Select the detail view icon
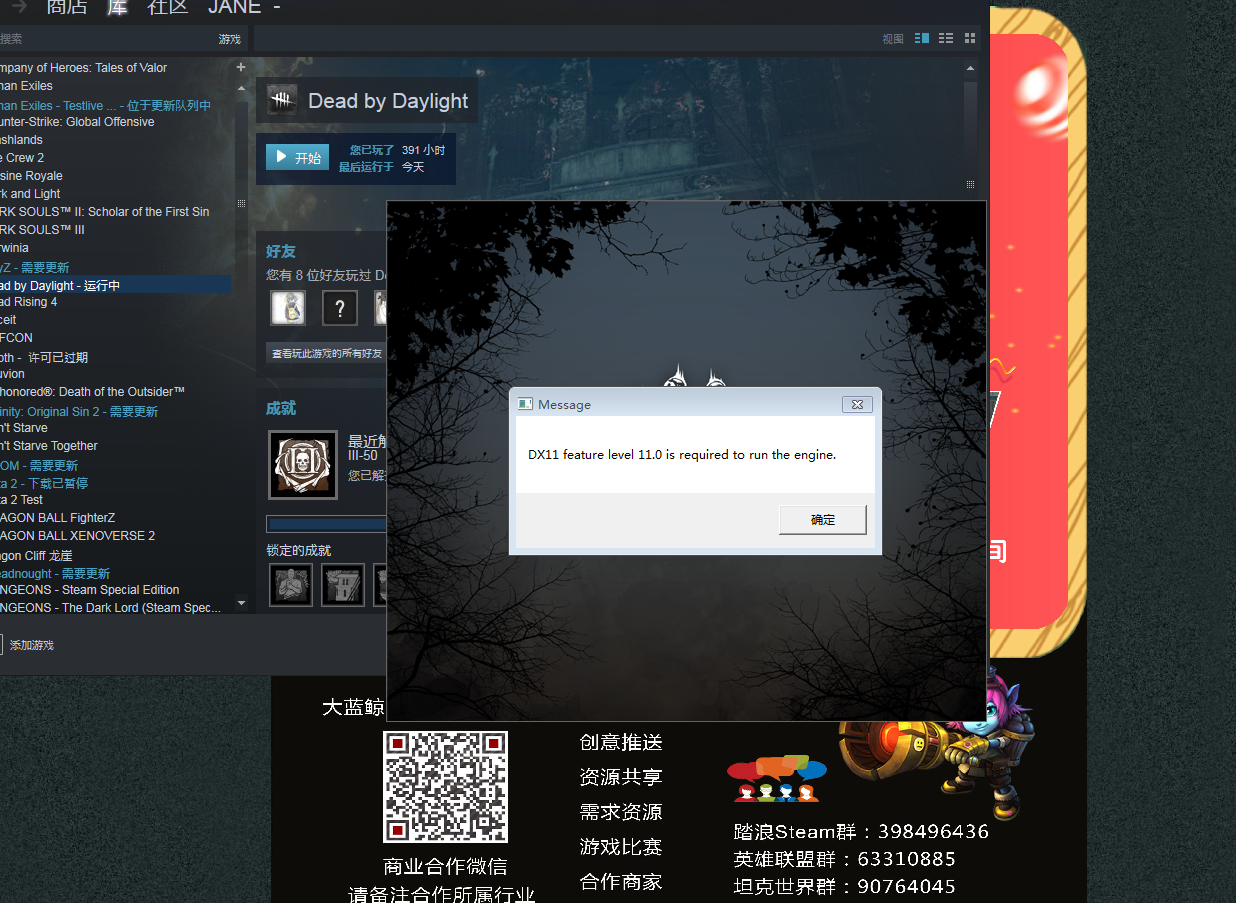This screenshot has width=1236, height=903. pos(921,38)
